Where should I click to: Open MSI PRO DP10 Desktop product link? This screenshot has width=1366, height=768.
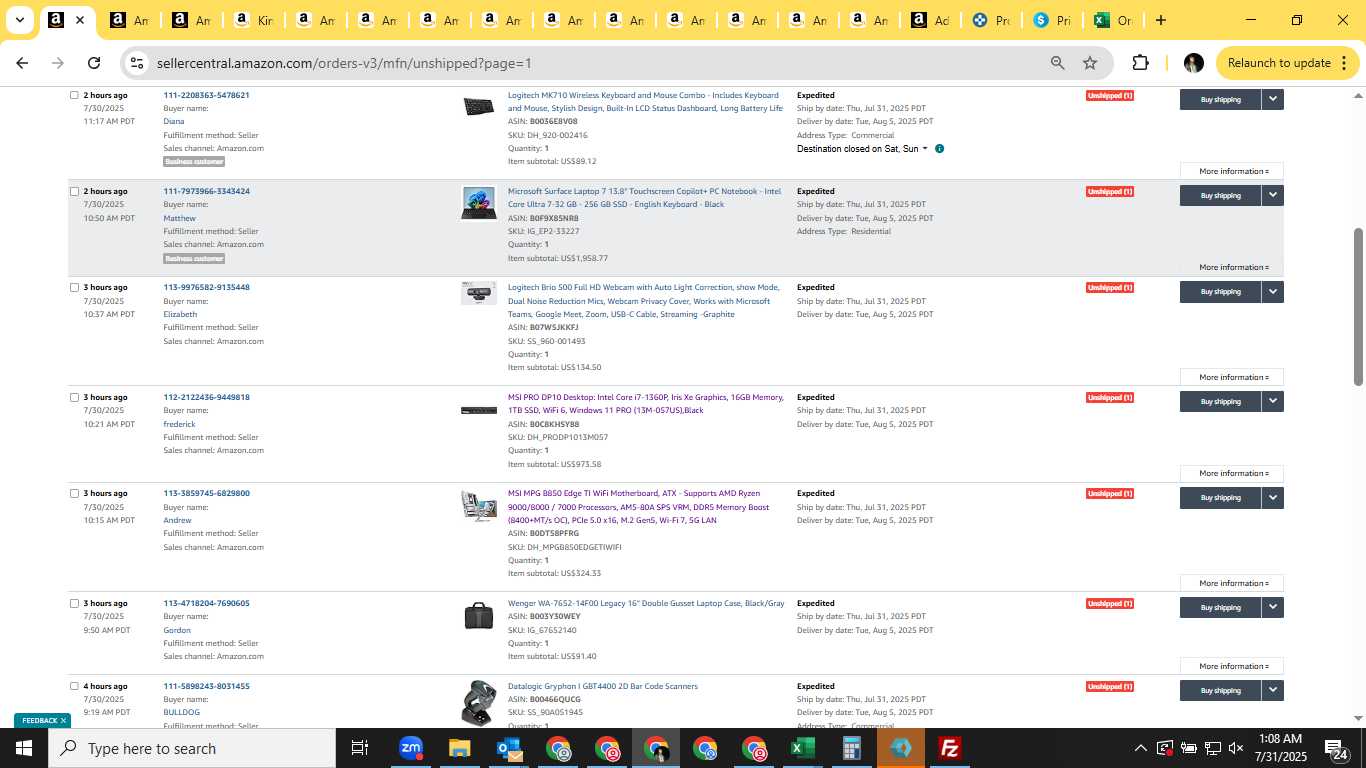645,404
